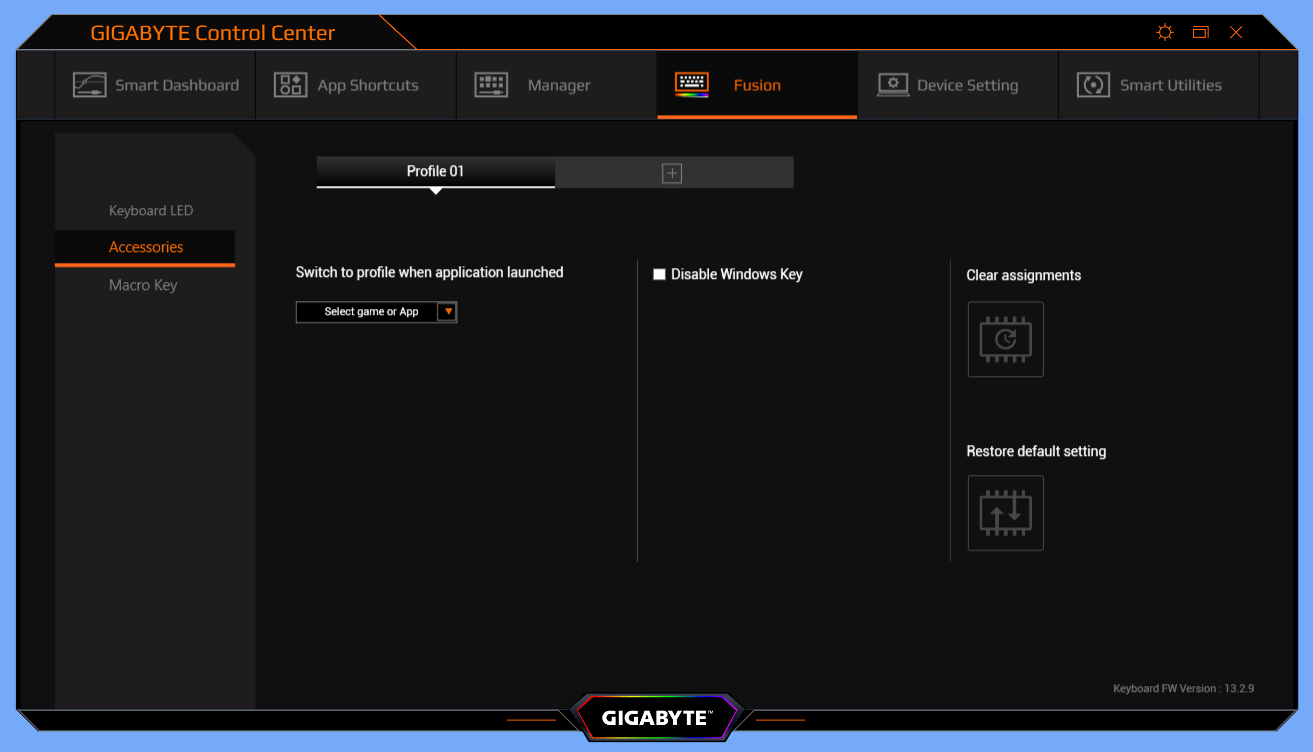Click the Manager keyboard icon

tap(491, 85)
